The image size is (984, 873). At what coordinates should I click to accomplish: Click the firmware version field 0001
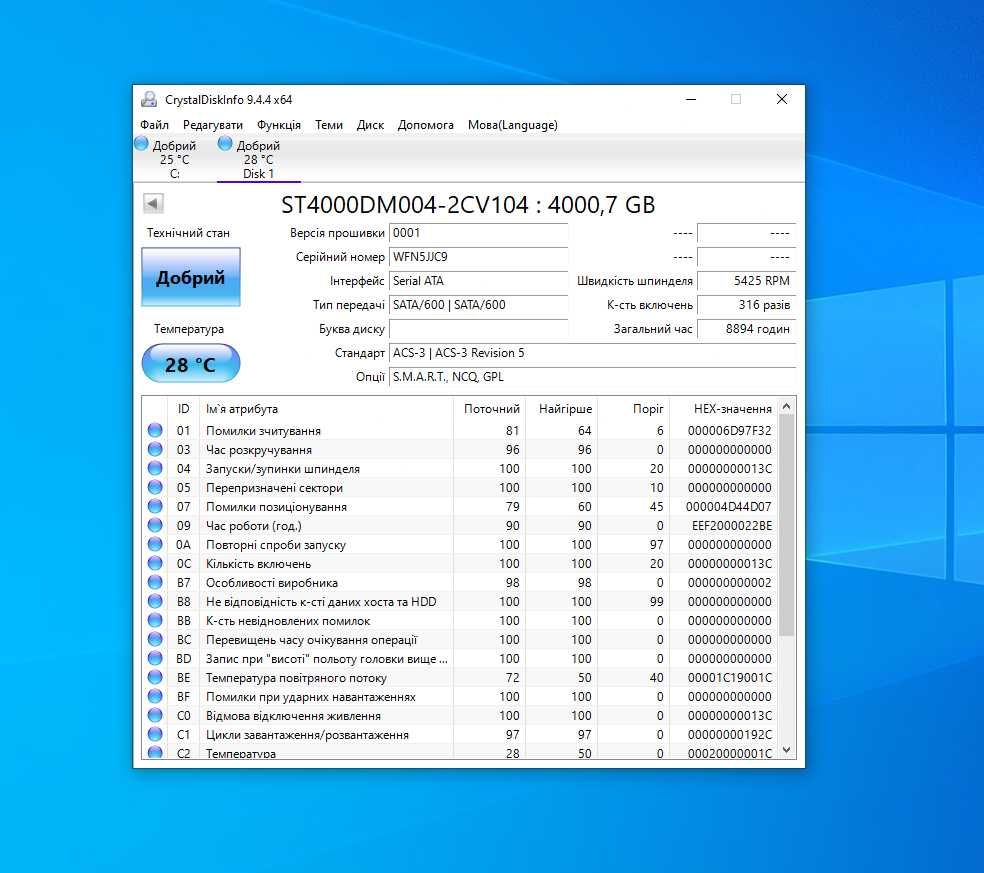pyautogui.click(x=478, y=233)
